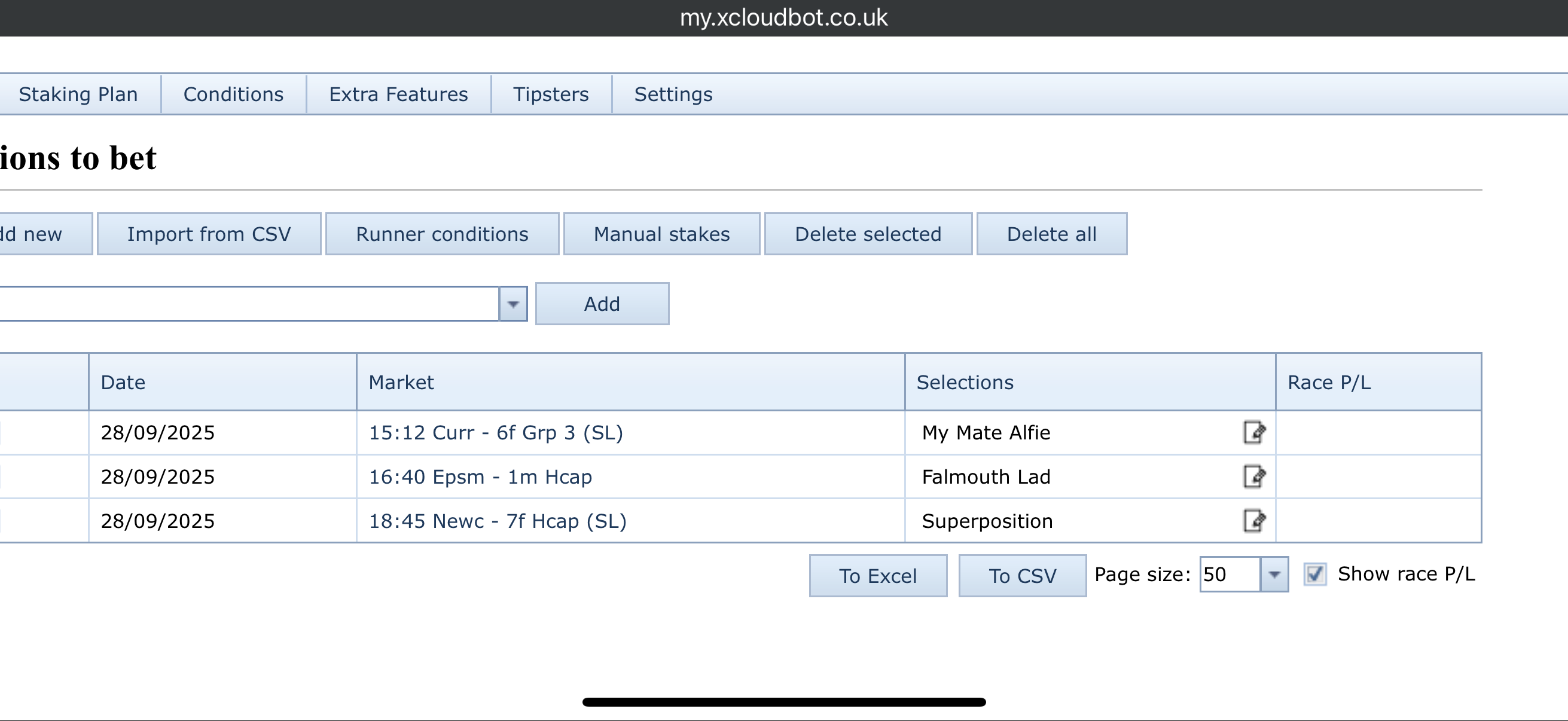This screenshot has height=721, width=1568.
Task: Export table To CSV
Action: point(1021,576)
